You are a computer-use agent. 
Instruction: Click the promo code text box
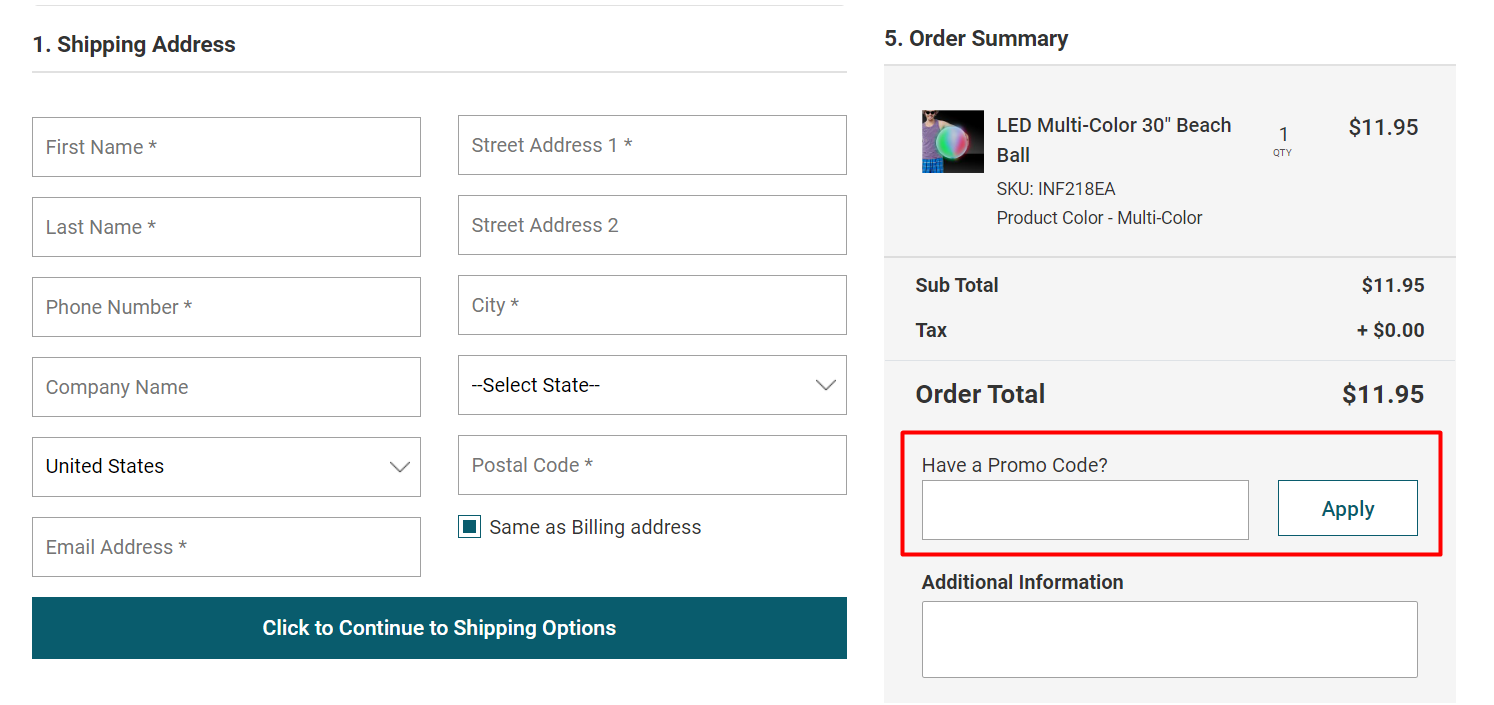click(1085, 510)
